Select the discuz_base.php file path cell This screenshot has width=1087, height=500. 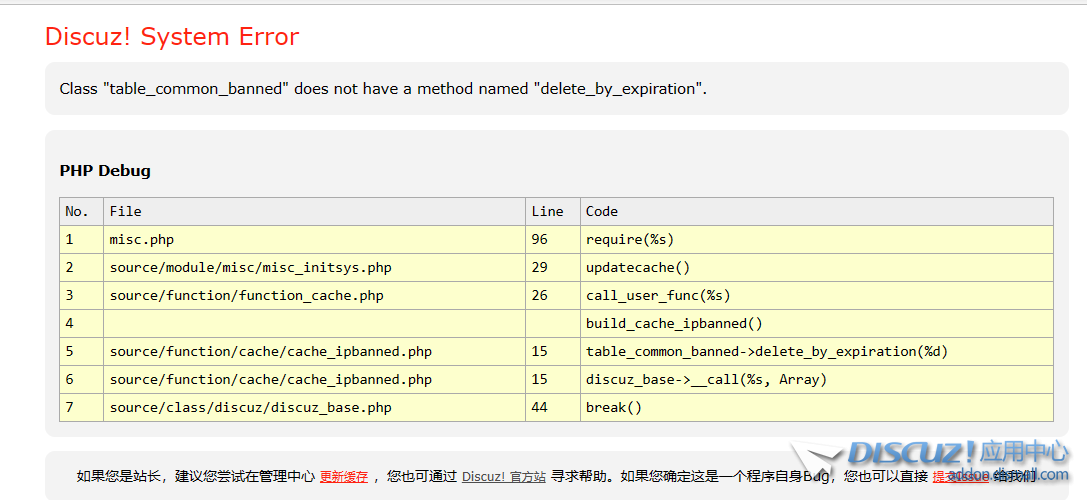[250, 408]
